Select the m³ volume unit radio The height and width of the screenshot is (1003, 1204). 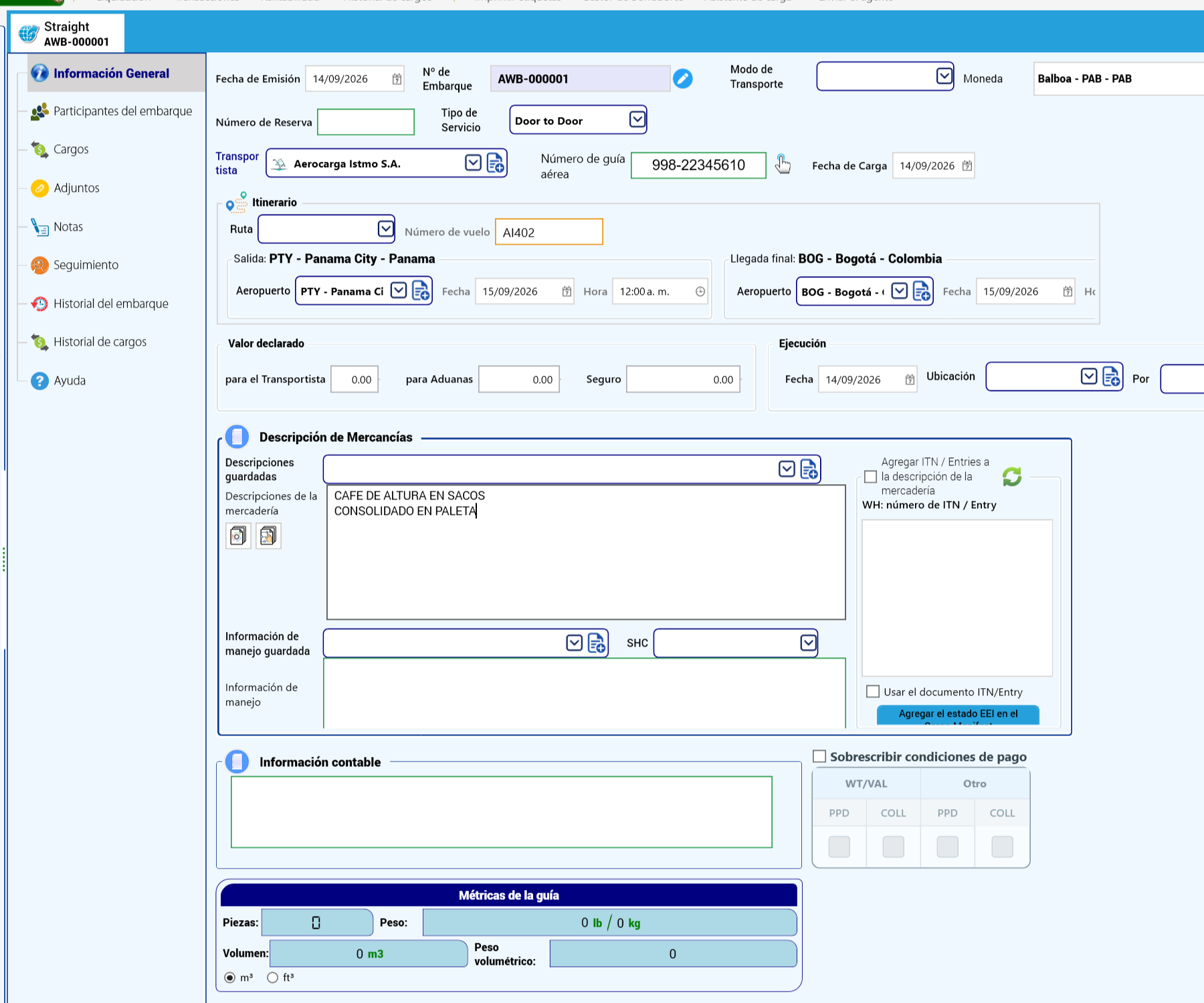[x=230, y=978]
